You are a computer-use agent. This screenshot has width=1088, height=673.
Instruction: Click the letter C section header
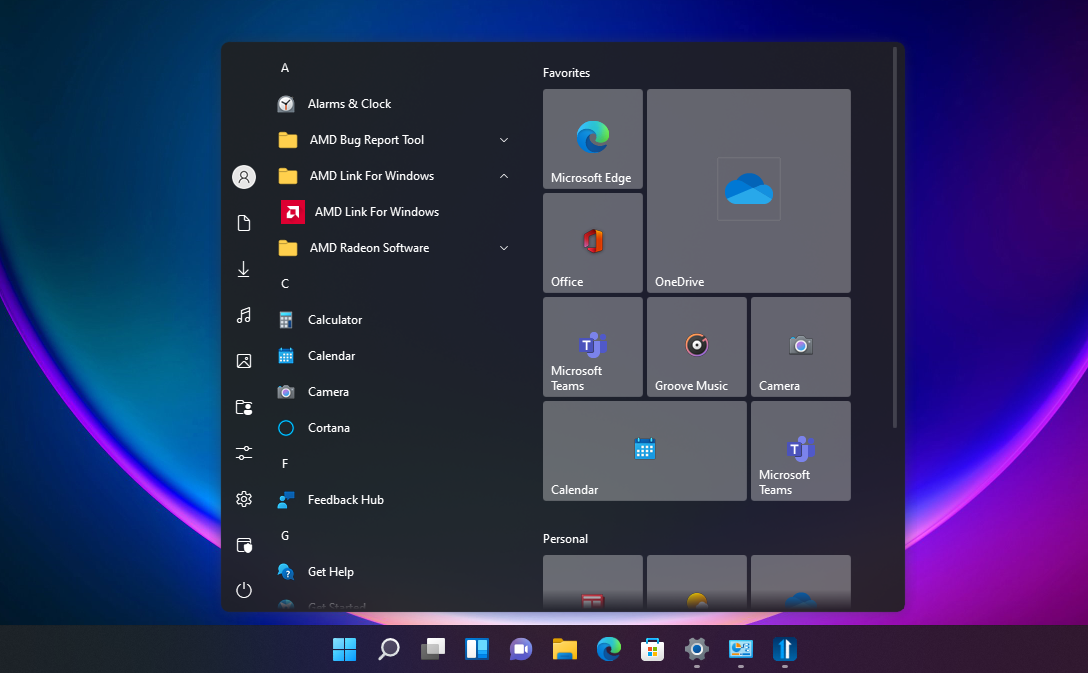(284, 284)
